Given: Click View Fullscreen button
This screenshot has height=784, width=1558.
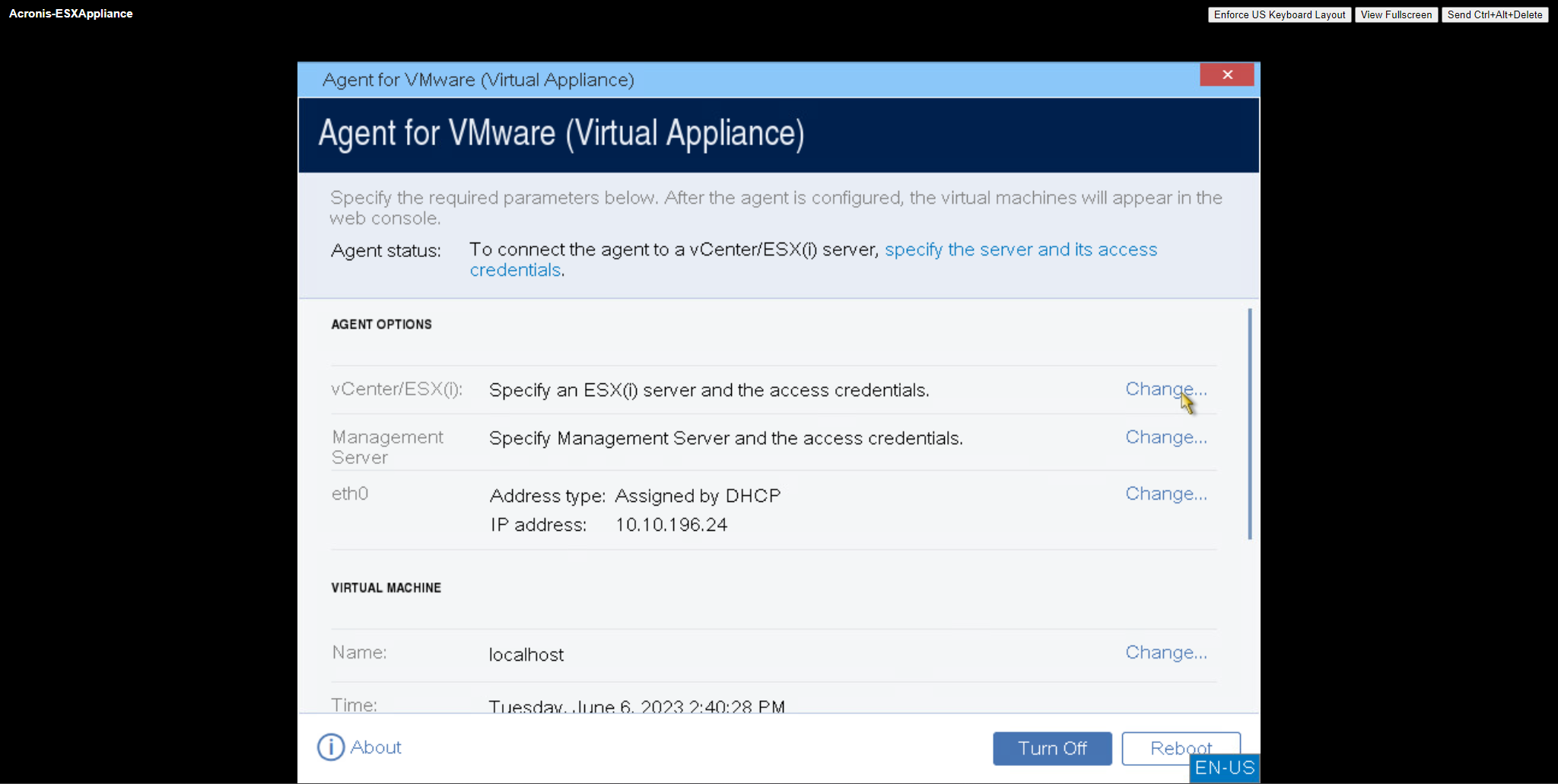Looking at the screenshot, I should coord(1396,14).
